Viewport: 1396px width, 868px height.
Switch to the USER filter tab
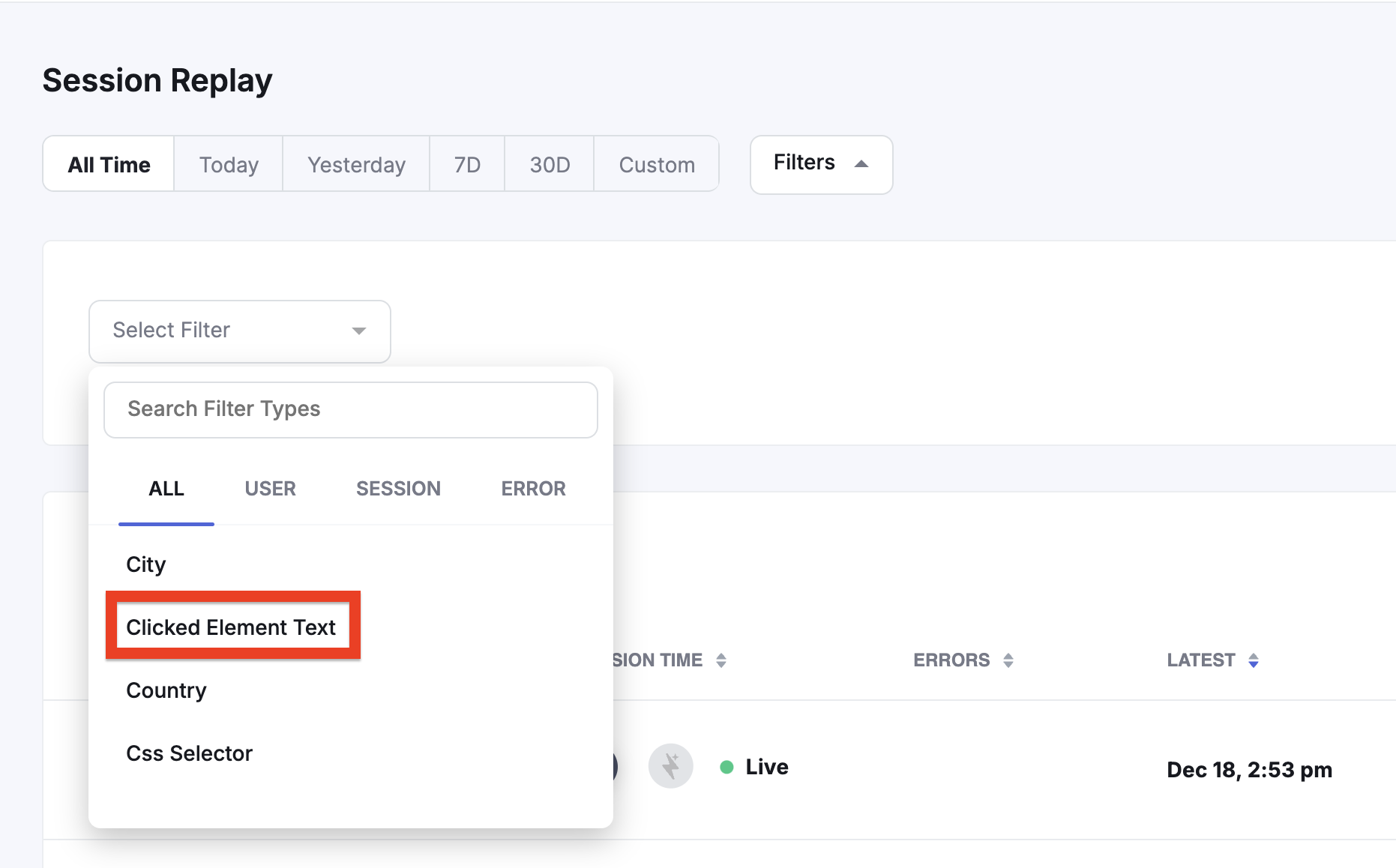point(270,489)
